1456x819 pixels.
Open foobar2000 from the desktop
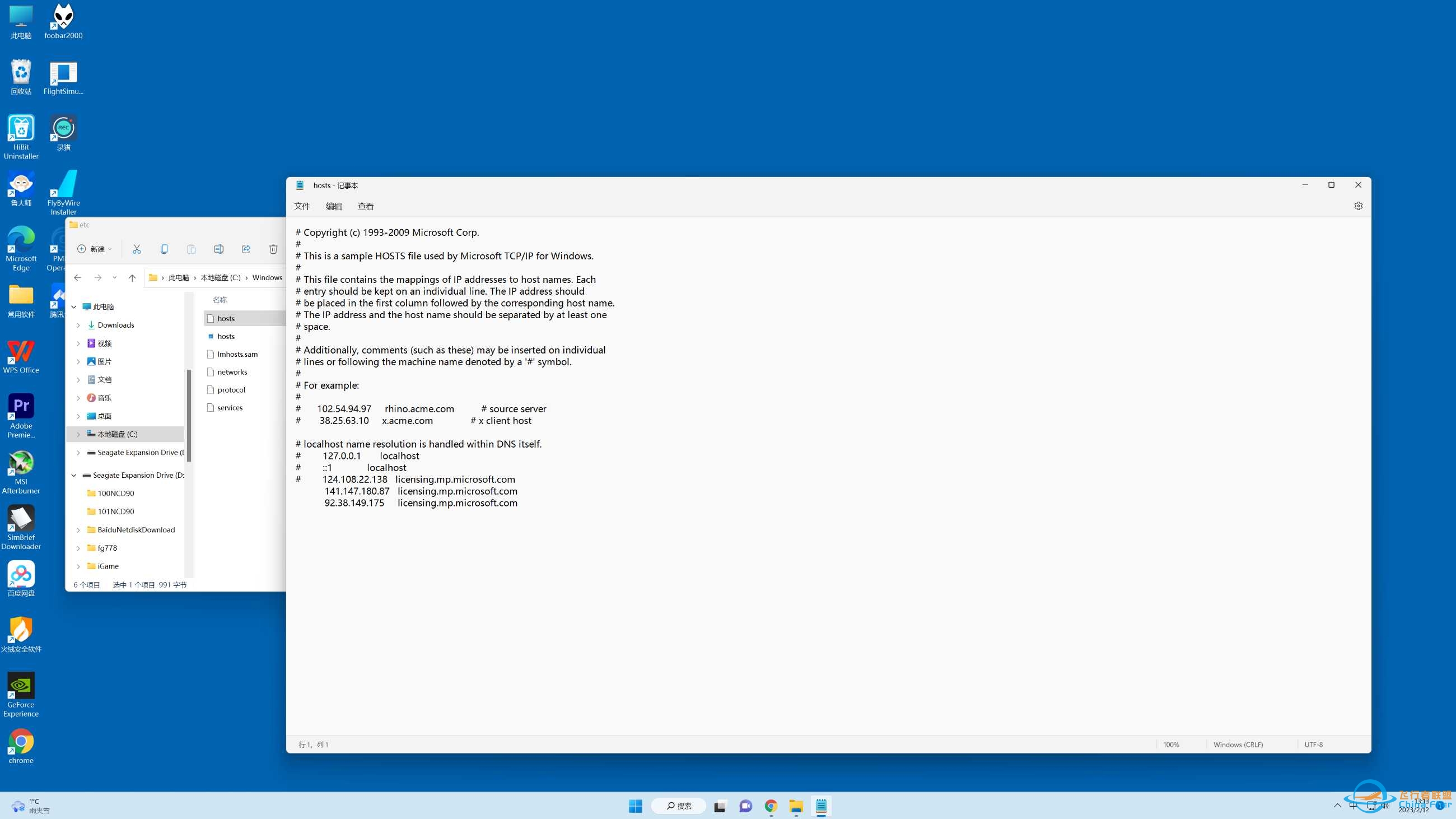(63, 17)
